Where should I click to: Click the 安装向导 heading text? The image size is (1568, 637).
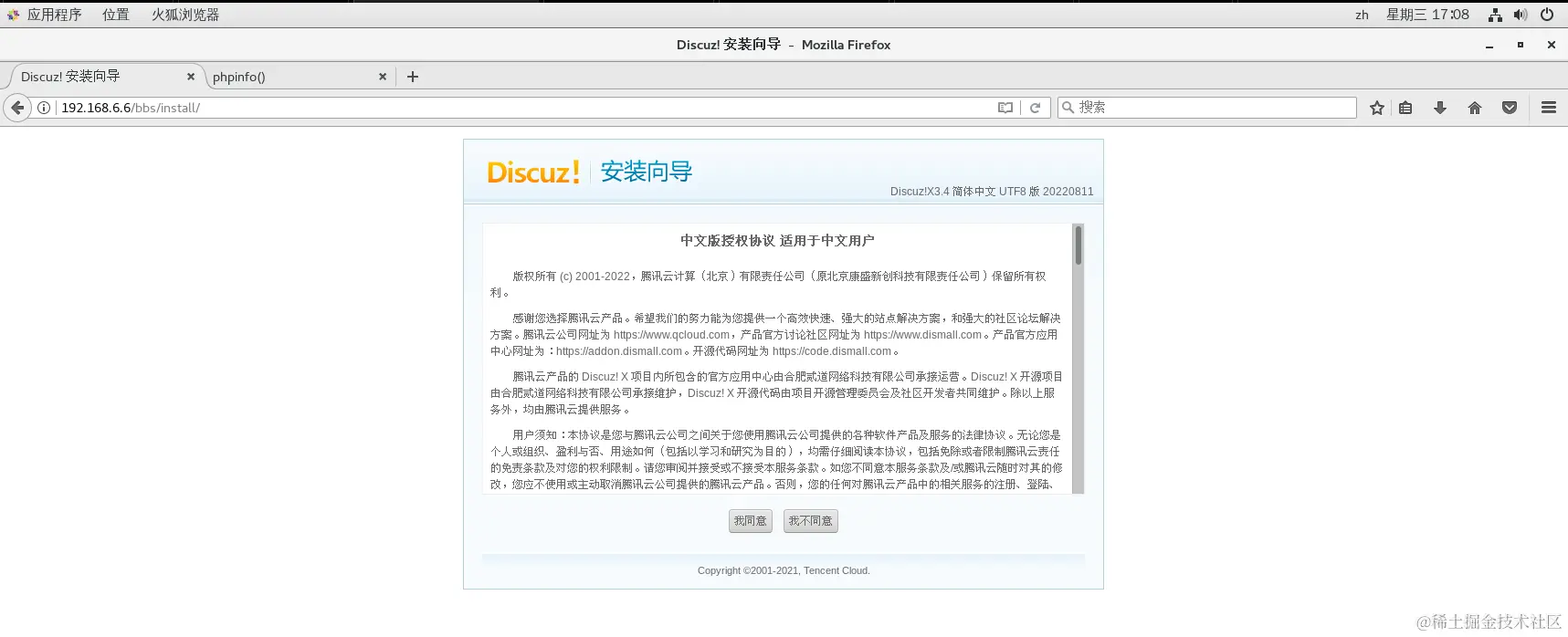coord(647,172)
